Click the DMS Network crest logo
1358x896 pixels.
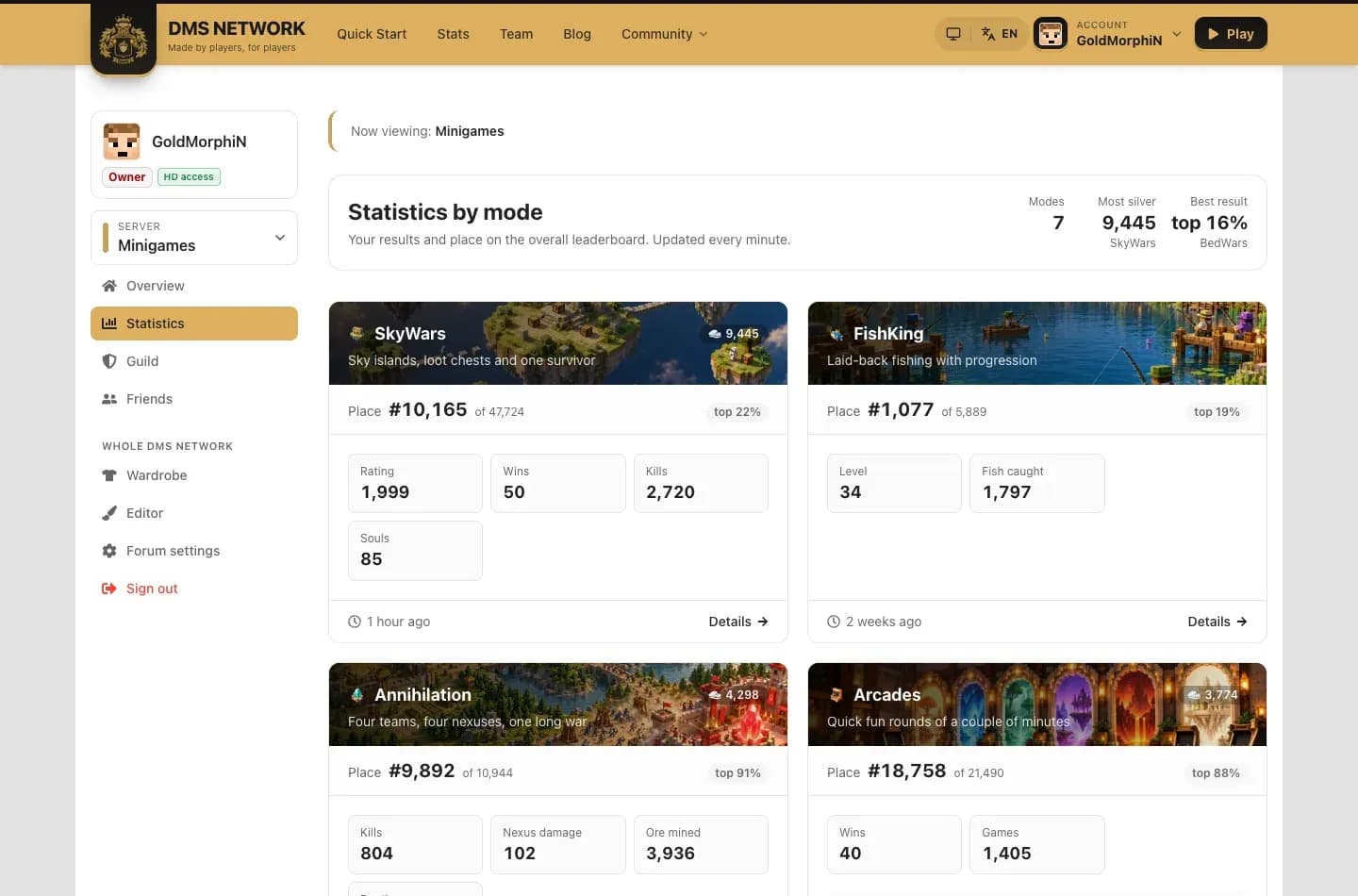coord(124,38)
